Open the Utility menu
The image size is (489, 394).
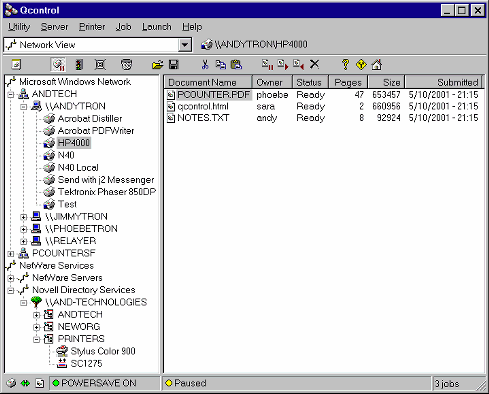pyautogui.click(x=19, y=27)
